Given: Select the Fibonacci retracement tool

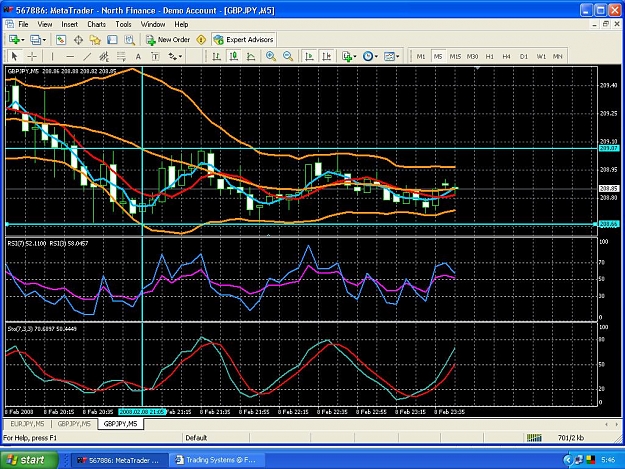Looking at the screenshot, I should (x=121, y=57).
